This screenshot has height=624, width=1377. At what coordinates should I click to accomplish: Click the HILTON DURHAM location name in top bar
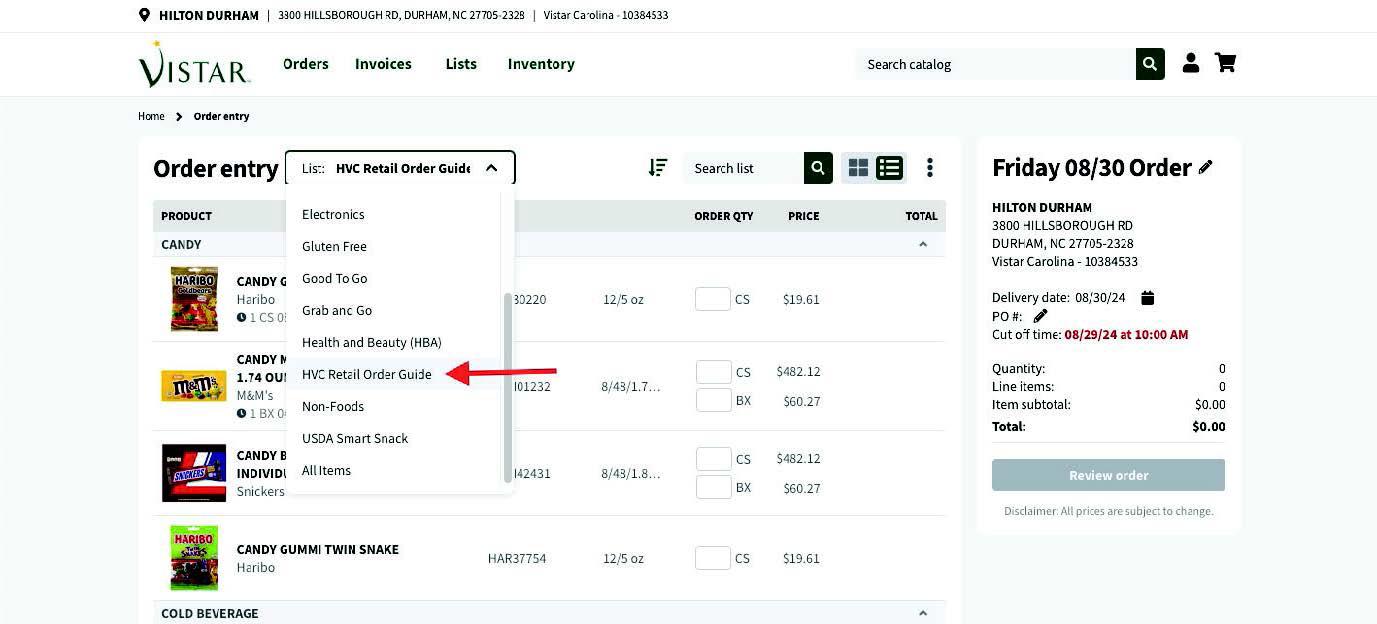pos(209,15)
